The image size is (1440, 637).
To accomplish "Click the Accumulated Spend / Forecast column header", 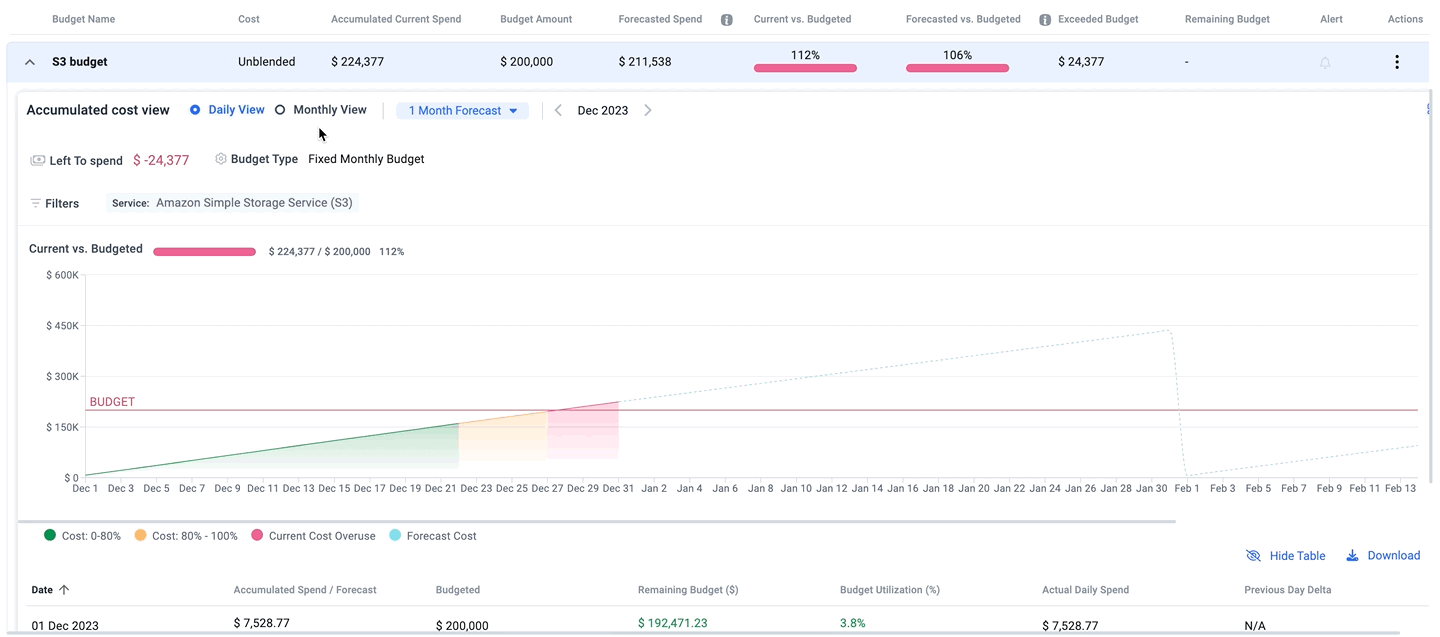I will (x=305, y=590).
